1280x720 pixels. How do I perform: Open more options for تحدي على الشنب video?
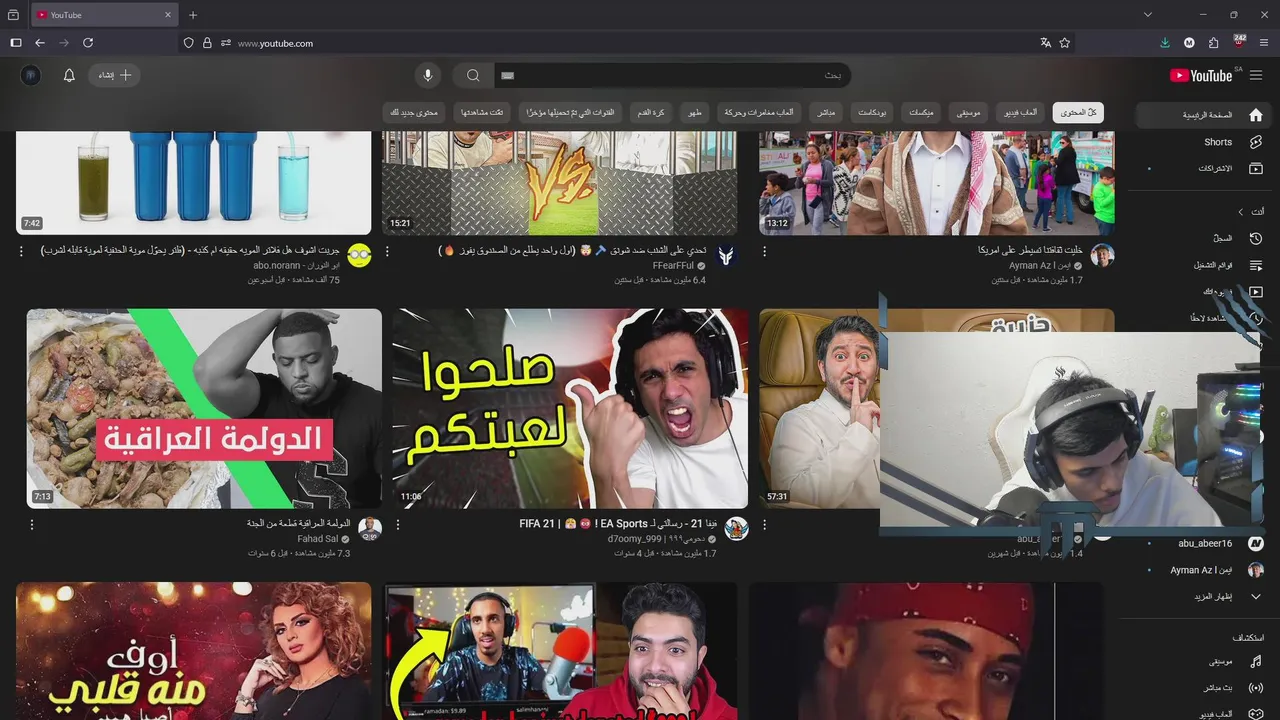(388, 251)
